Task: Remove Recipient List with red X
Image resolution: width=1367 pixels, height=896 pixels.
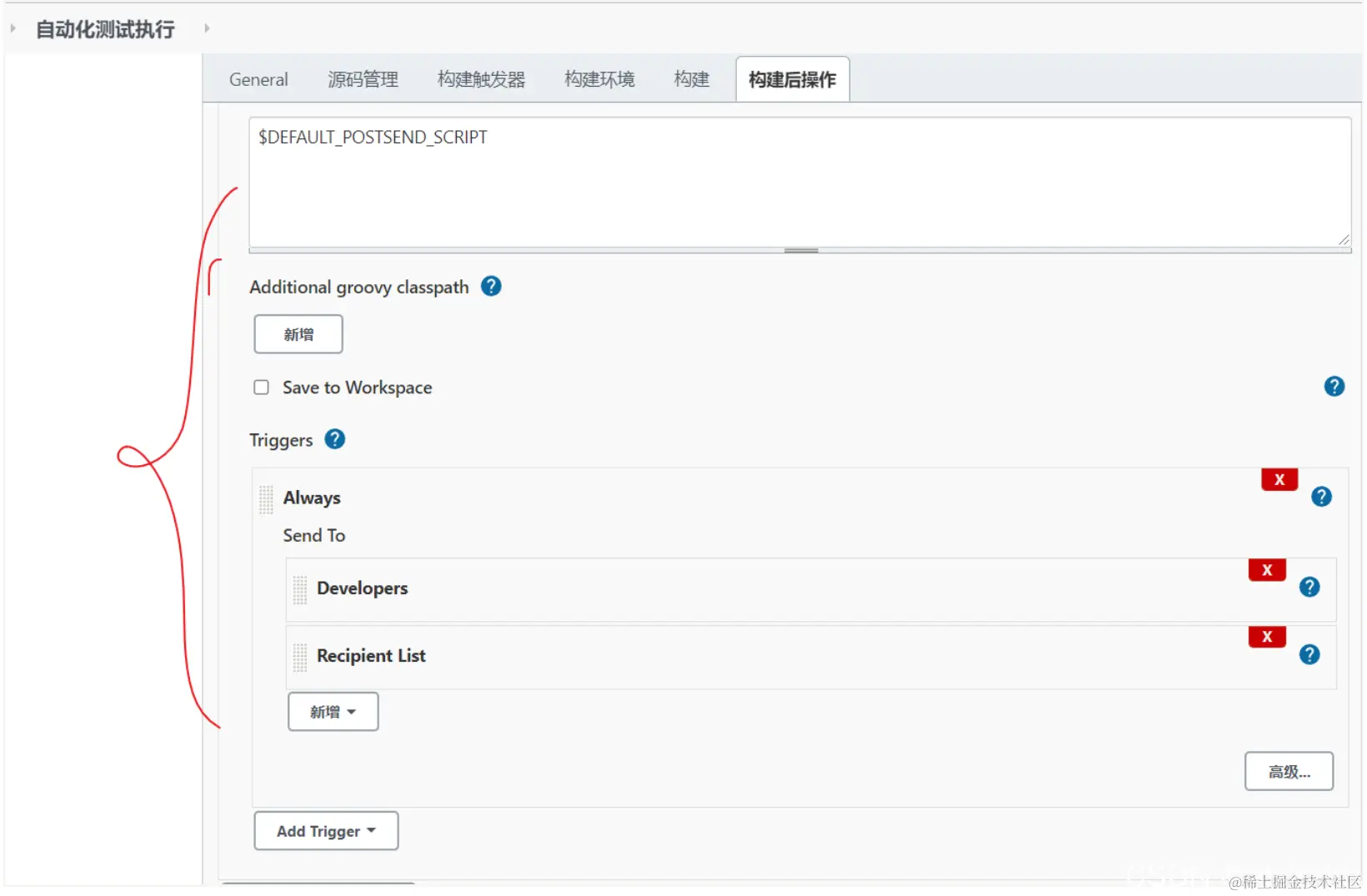Action: point(1267,637)
